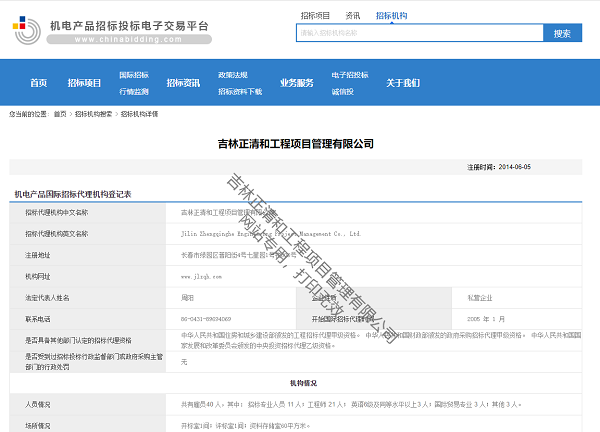Open 招标项目 in the blue navigation bar
Image resolution: width=600 pixels, height=432 pixels.
(84, 83)
